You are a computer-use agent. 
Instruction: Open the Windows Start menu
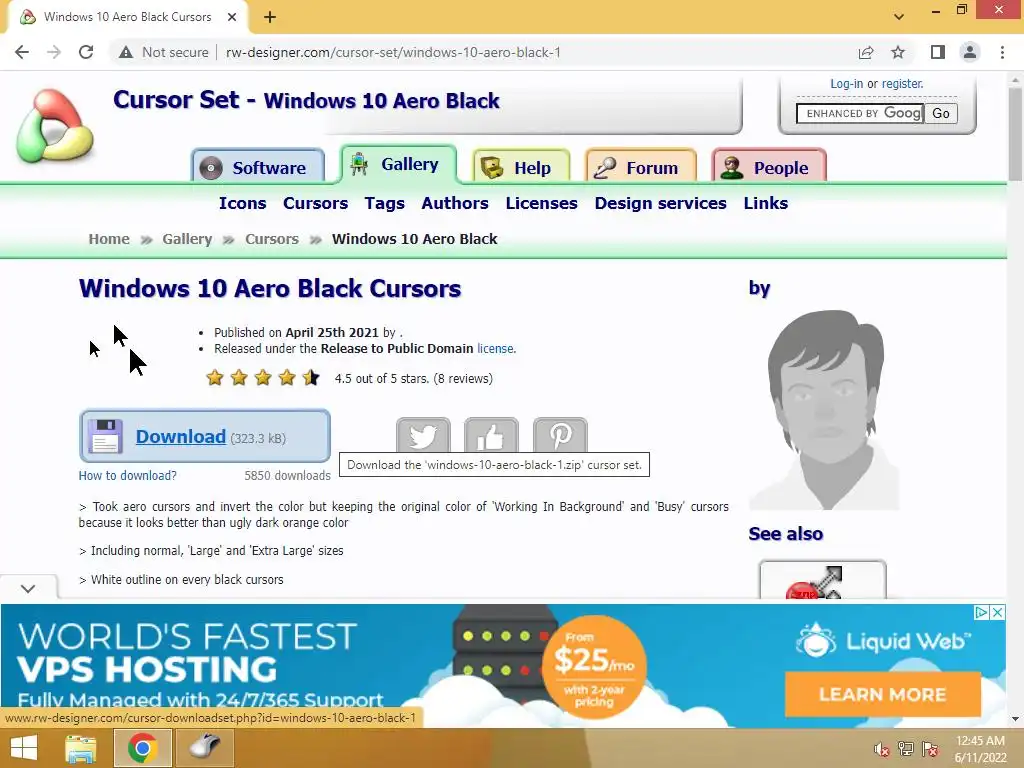click(x=24, y=748)
